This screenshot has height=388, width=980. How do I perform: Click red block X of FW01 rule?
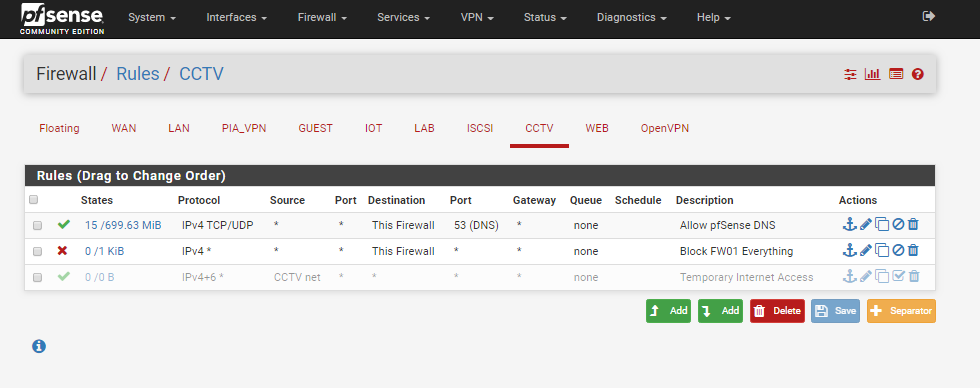[x=62, y=251]
